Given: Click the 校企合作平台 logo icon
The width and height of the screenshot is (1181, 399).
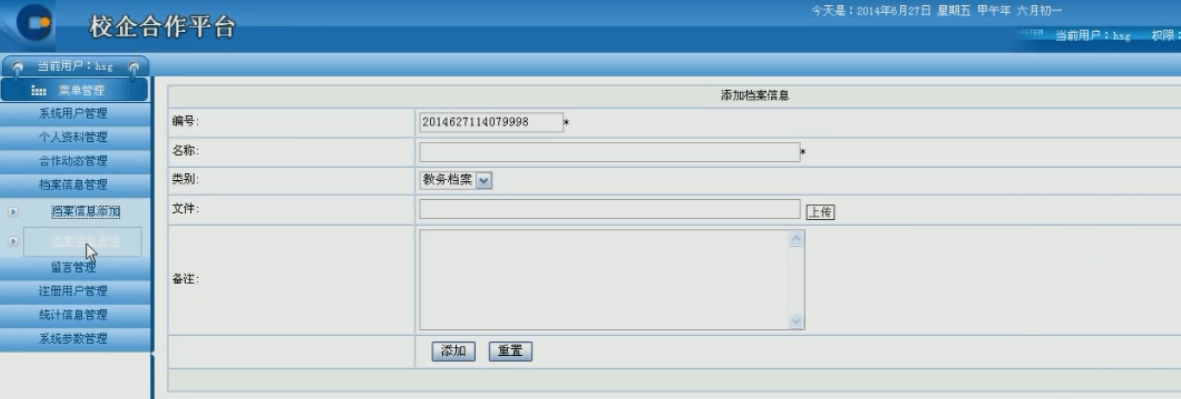Looking at the screenshot, I should (x=34, y=22).
